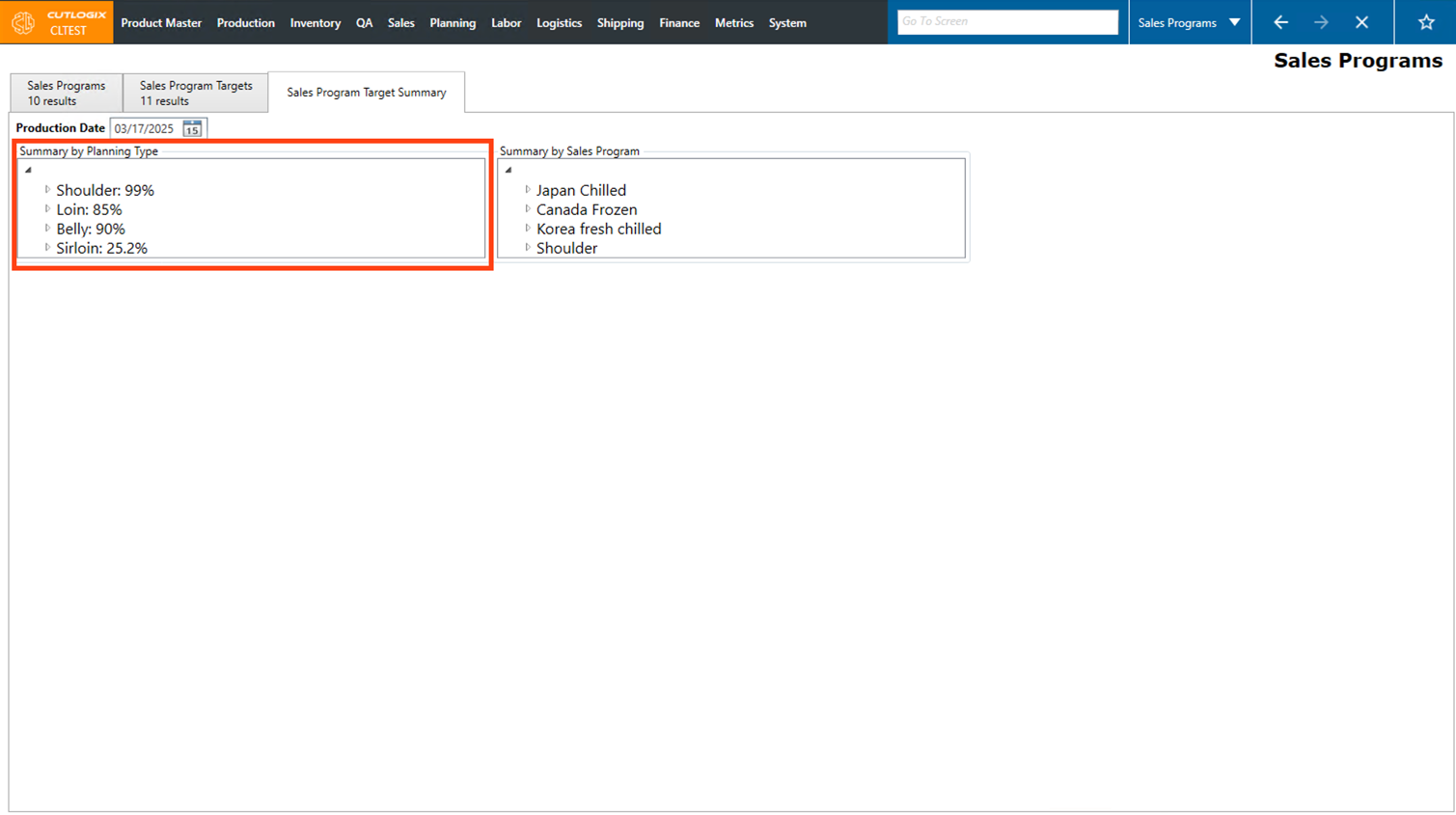
Task: Click the CutLogix CLTEST logo
Action: coord(57,22)
